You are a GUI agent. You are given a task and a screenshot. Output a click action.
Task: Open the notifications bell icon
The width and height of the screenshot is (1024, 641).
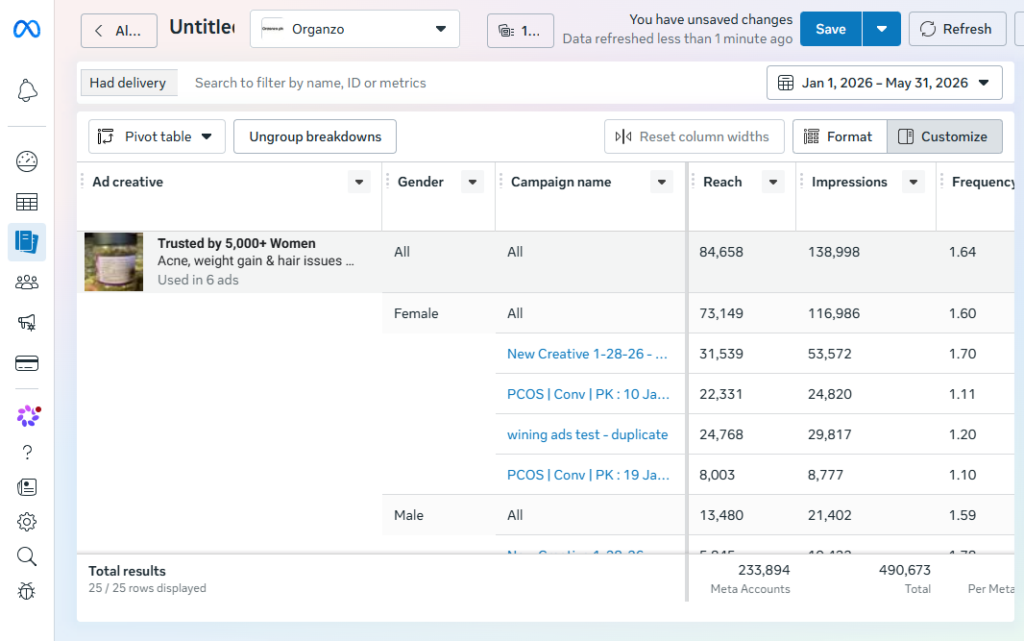click(27, 91)
